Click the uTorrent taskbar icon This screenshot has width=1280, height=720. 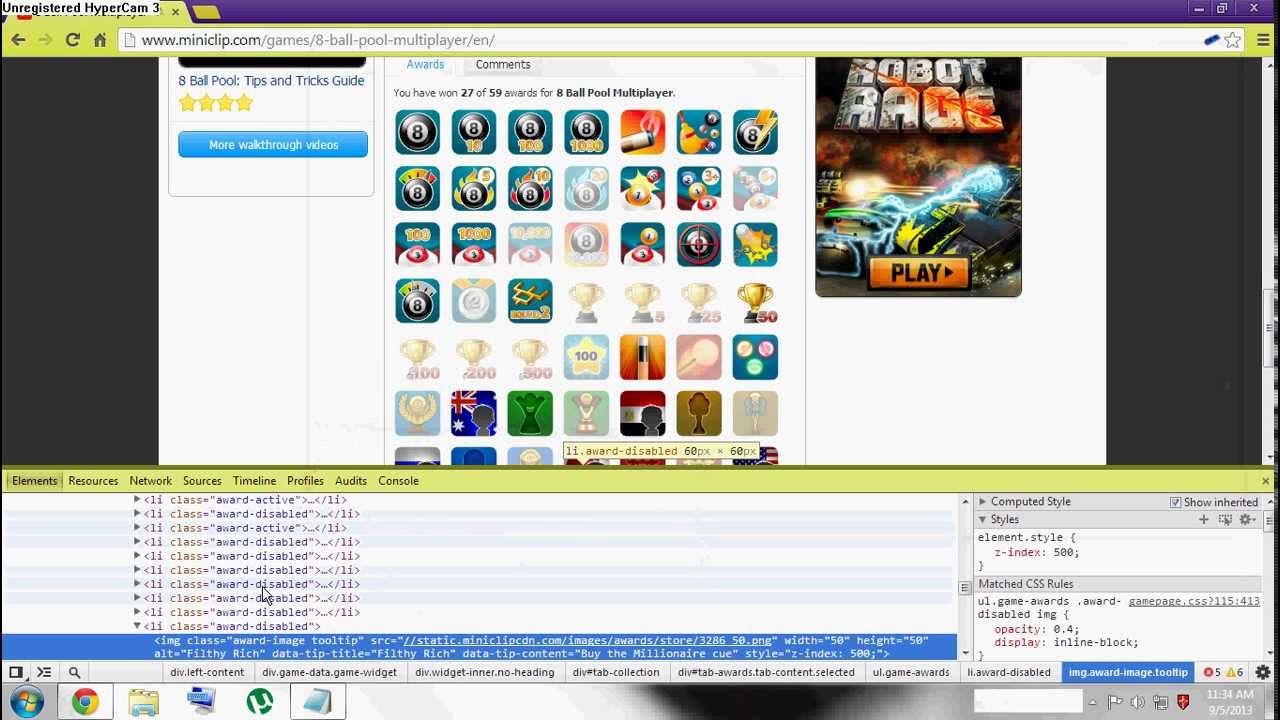[x=259, y=701]
